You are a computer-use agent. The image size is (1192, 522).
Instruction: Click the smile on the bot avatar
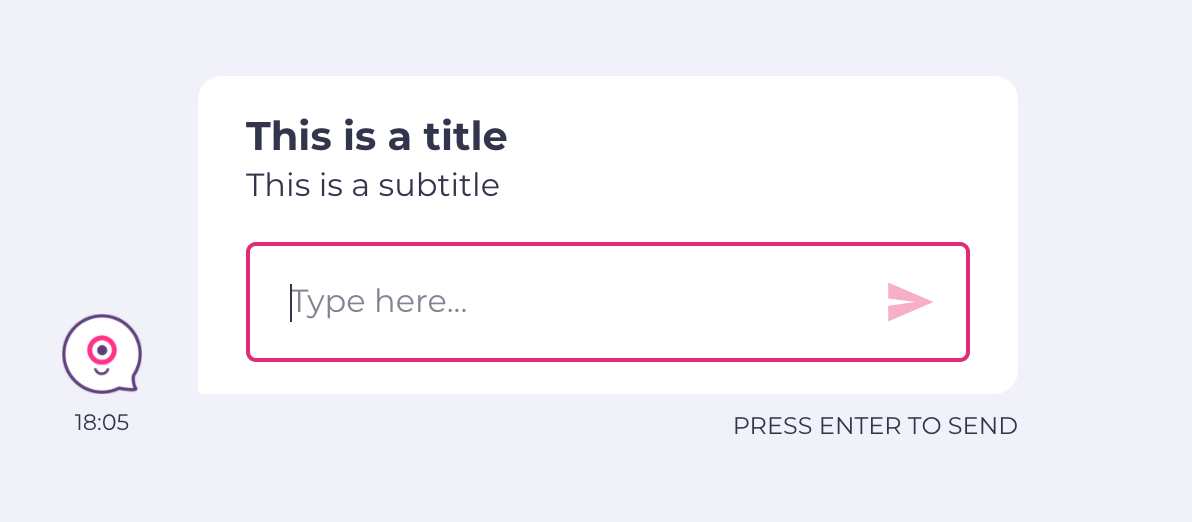102,372
